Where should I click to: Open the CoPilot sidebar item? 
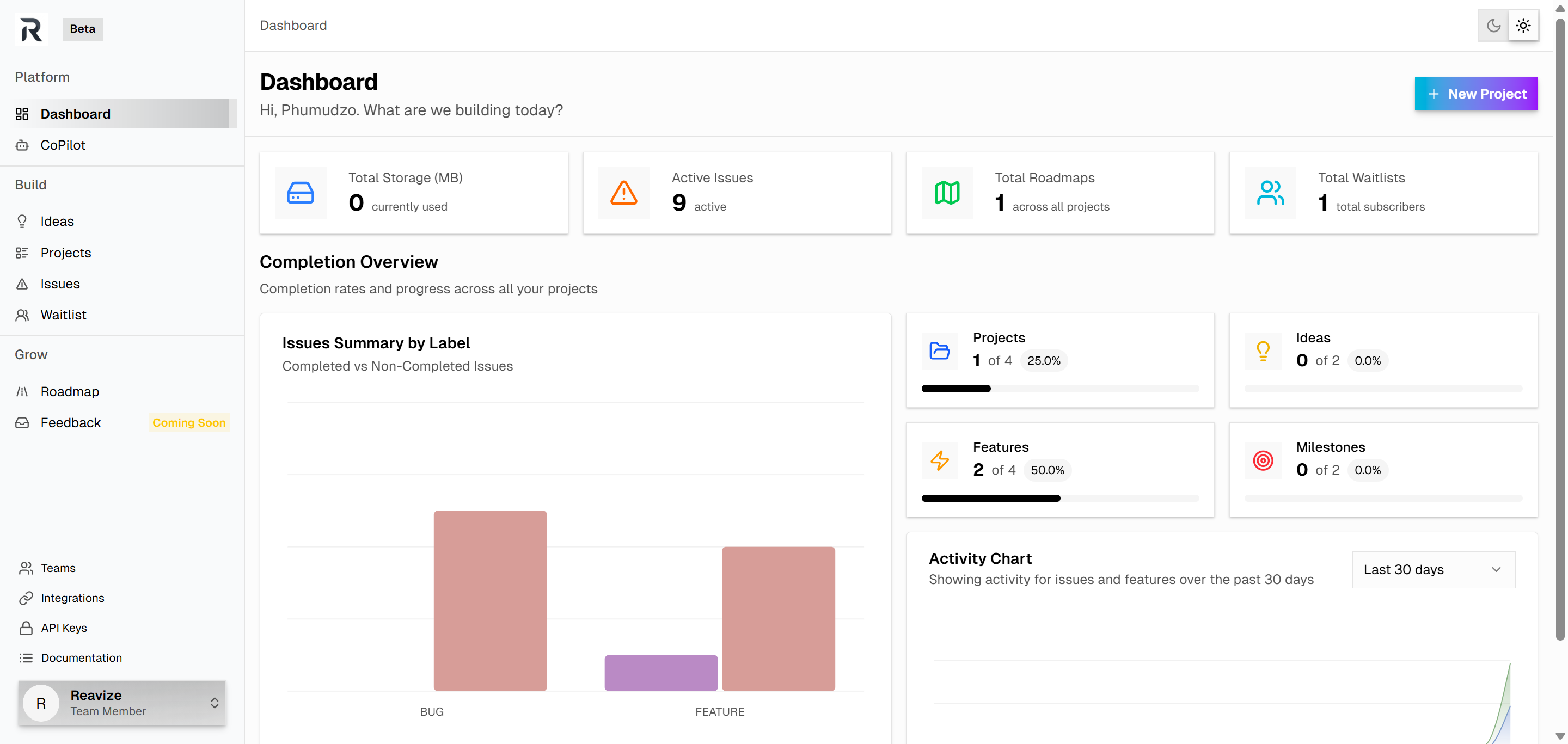coord(63,145)
